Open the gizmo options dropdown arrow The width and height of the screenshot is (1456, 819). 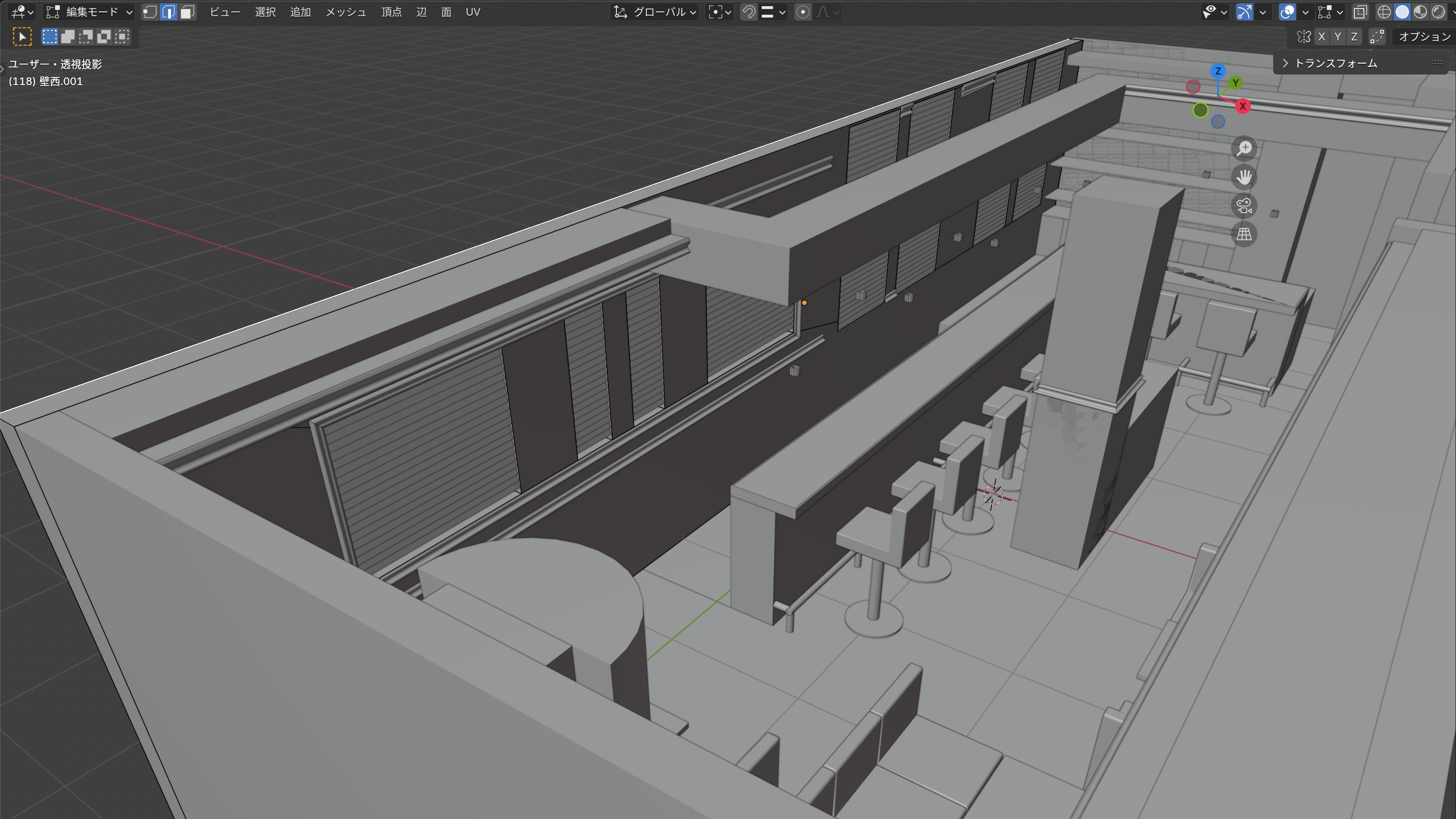[x=1263, y=12]
